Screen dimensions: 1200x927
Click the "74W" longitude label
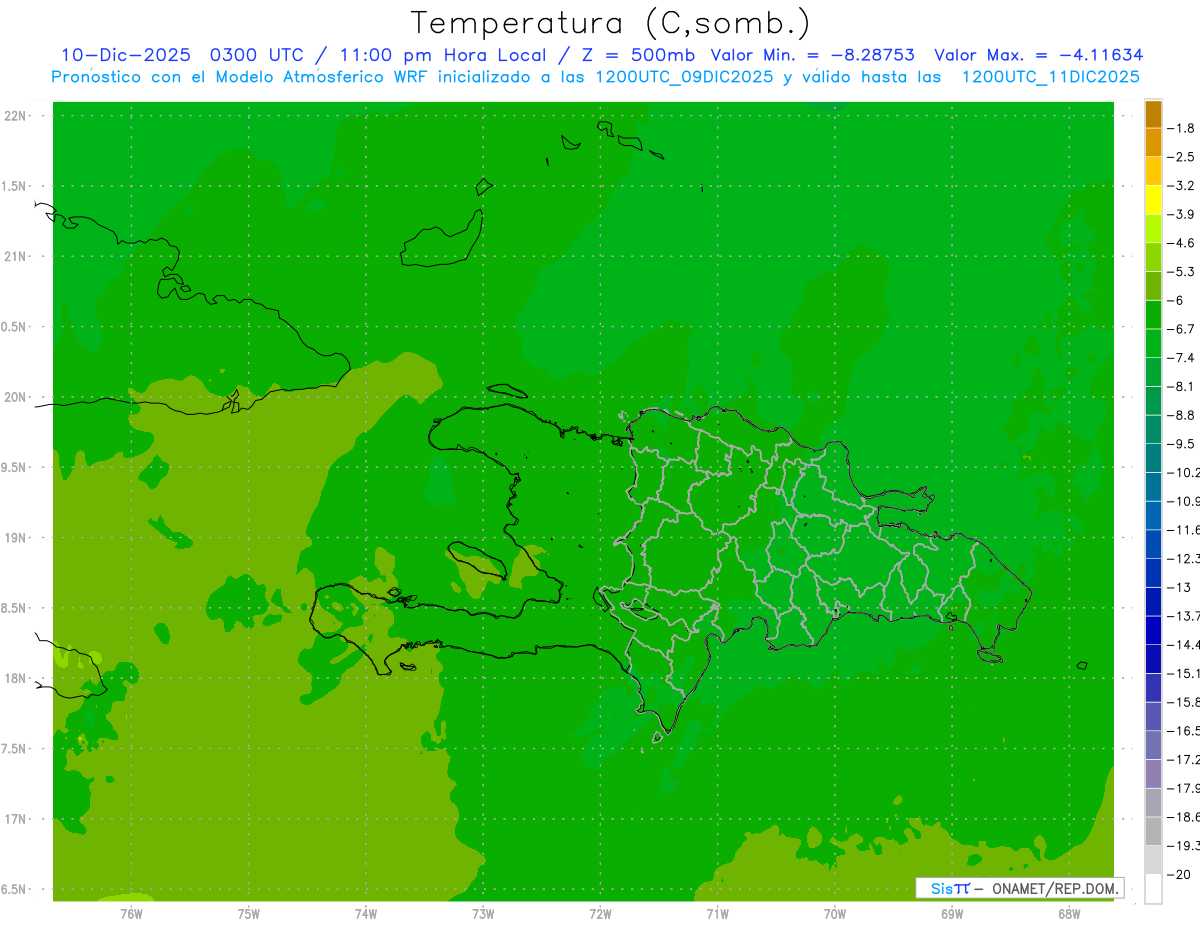[x=366, y=913]
